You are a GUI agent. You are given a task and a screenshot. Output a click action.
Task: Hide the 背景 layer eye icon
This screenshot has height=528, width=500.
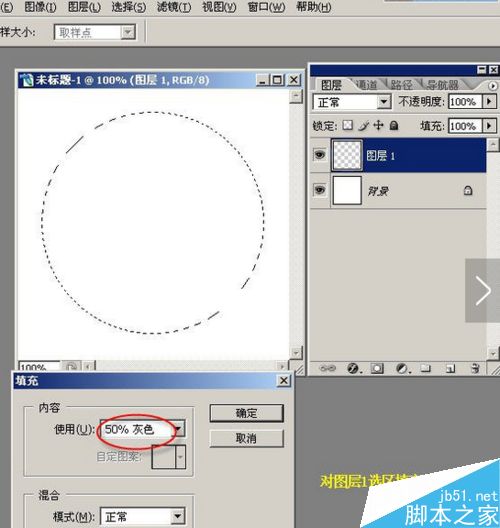click(320, 190)
